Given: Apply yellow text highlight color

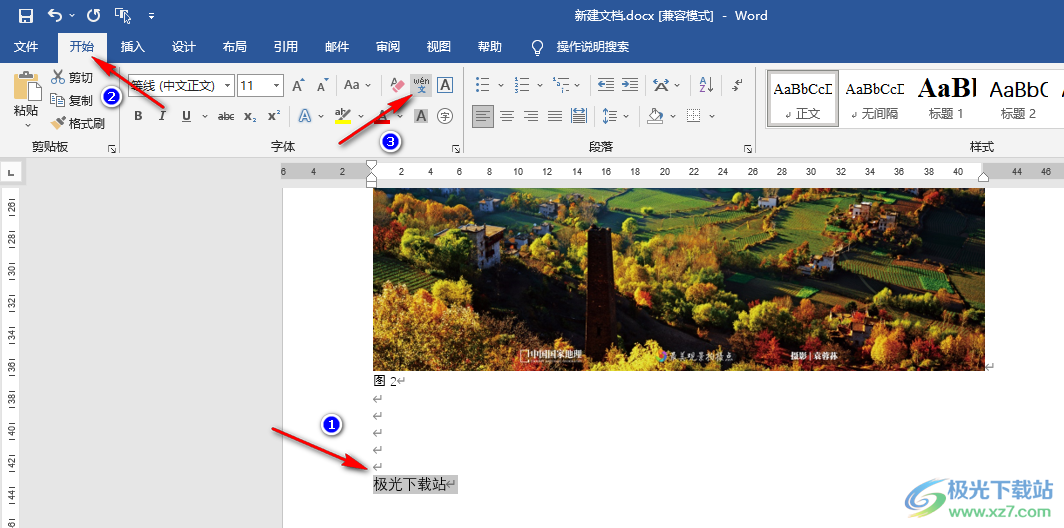Looking at the screenshot, I should click(343, 116).
